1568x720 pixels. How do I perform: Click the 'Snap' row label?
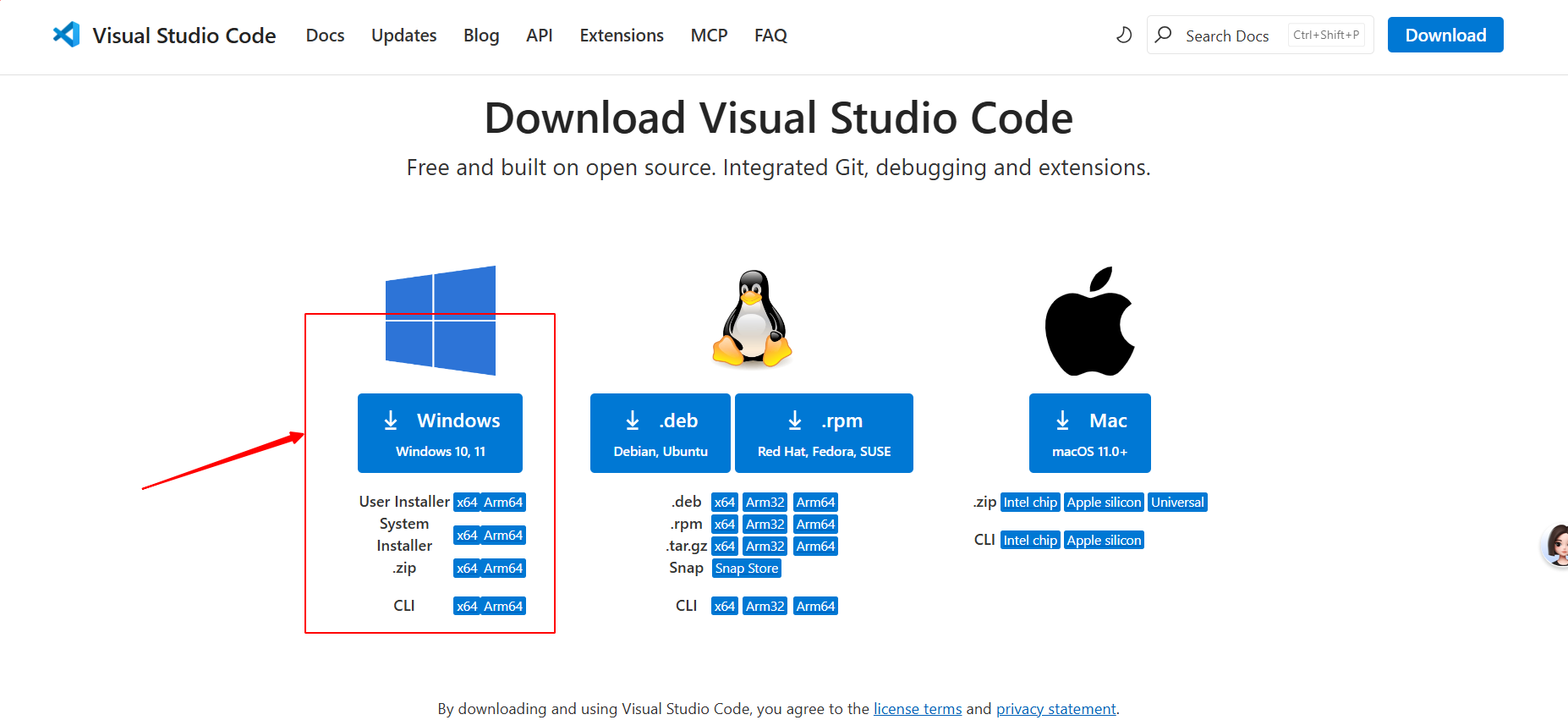pos(687,568)
